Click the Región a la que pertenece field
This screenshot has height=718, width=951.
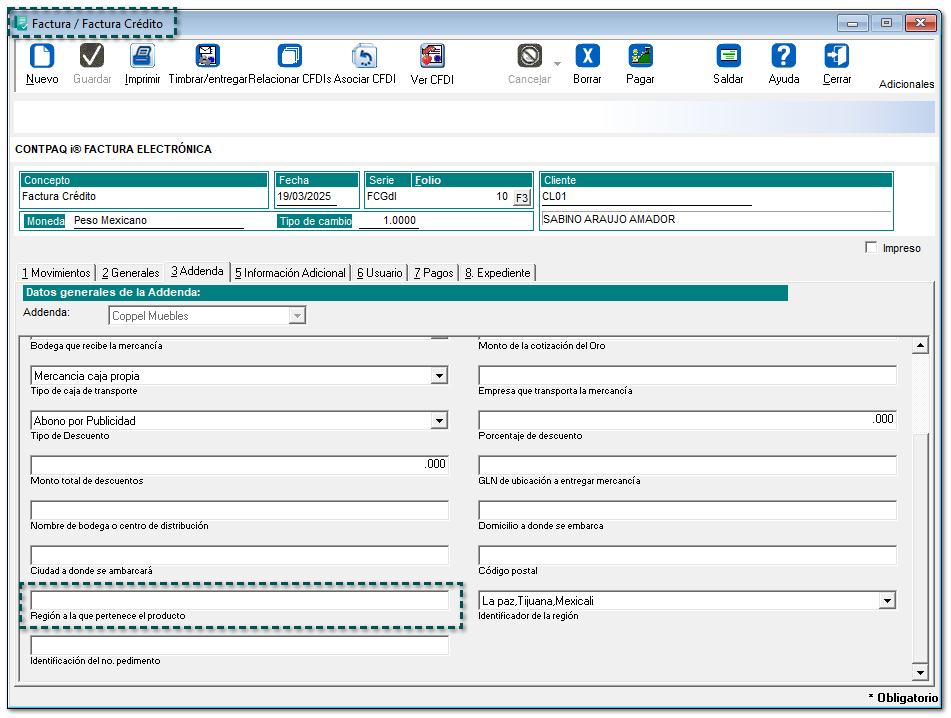click(240, 601)
